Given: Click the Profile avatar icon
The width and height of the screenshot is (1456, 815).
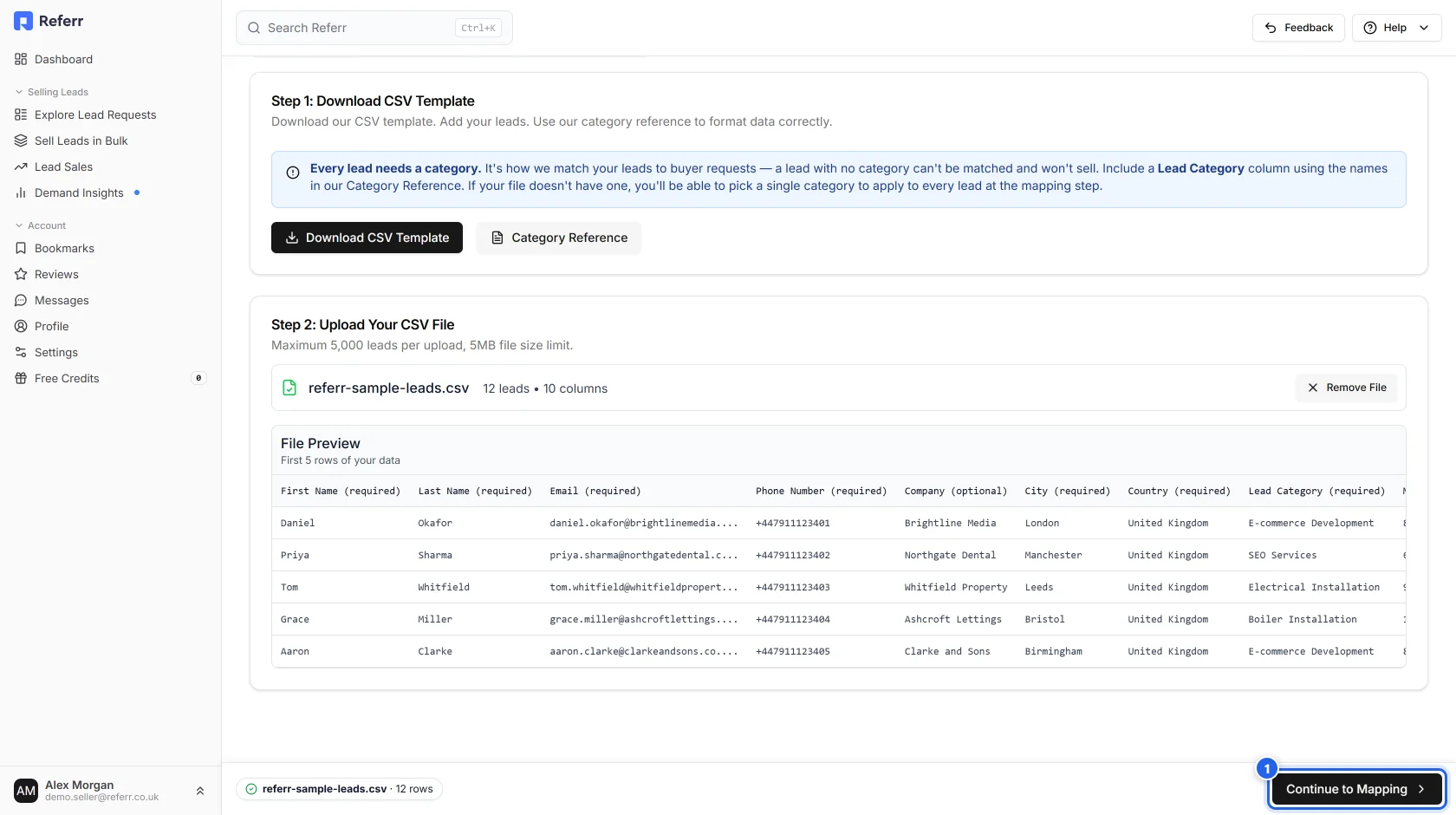Looking at the screenshot, I should [21, 326].
